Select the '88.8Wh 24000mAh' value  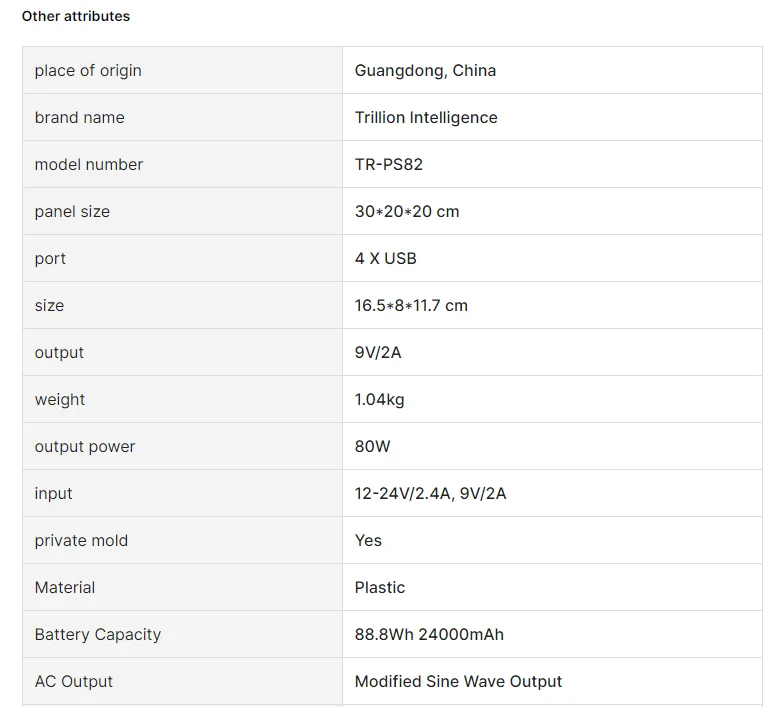429,634
